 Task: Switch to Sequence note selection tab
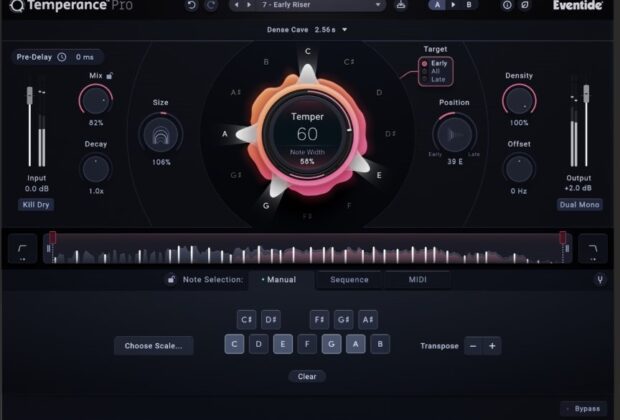point(349,280)
